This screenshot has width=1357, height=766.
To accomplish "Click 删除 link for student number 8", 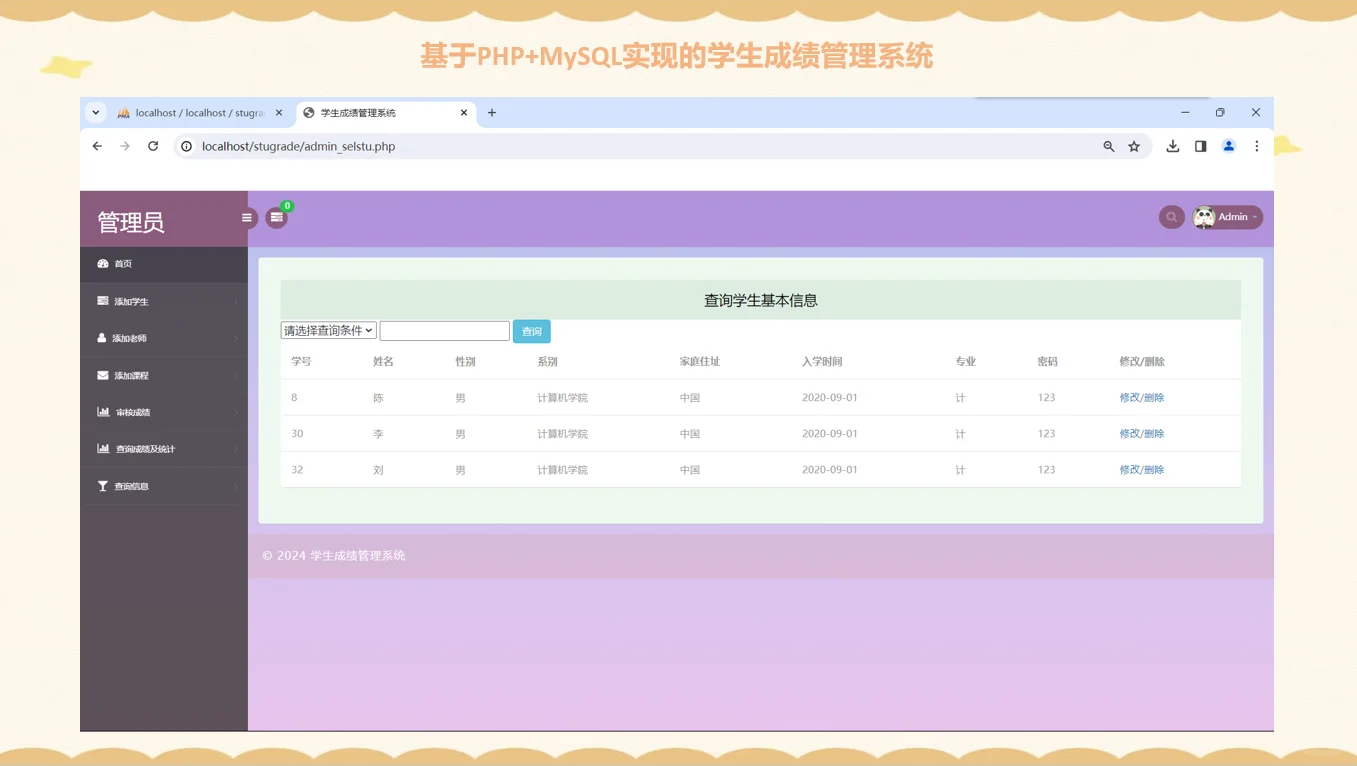I will (x=1155, y=397).
